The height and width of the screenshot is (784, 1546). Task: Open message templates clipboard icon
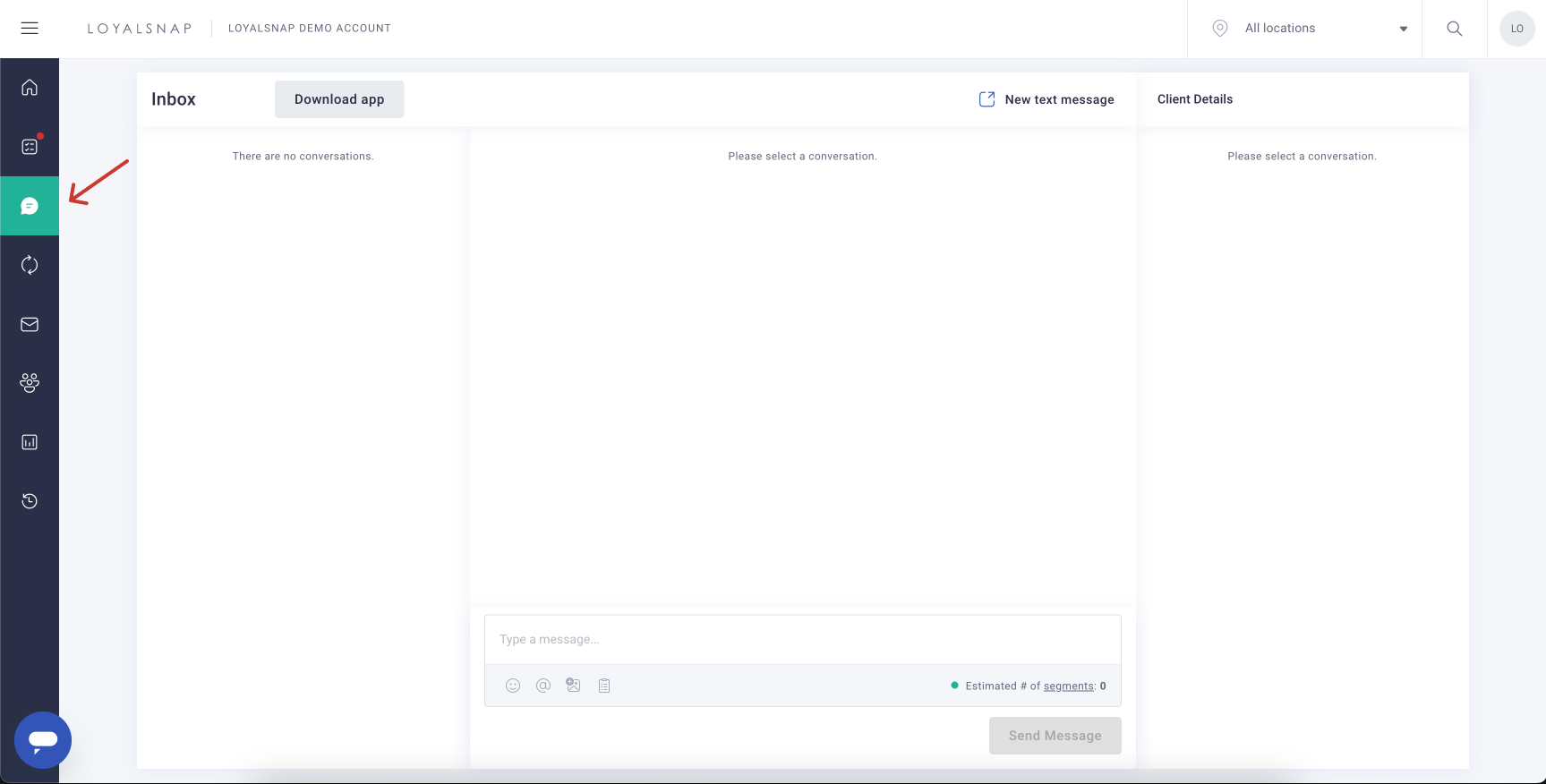[604, 686]
